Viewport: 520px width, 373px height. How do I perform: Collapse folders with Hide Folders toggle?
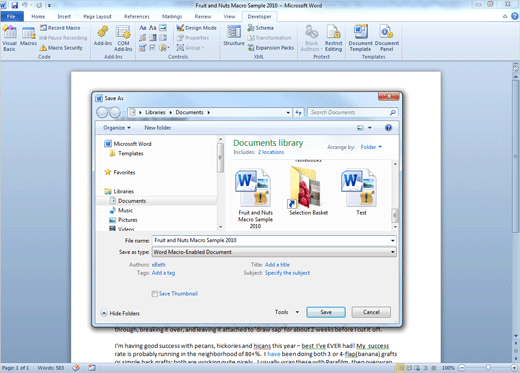(x=120, y=313)
